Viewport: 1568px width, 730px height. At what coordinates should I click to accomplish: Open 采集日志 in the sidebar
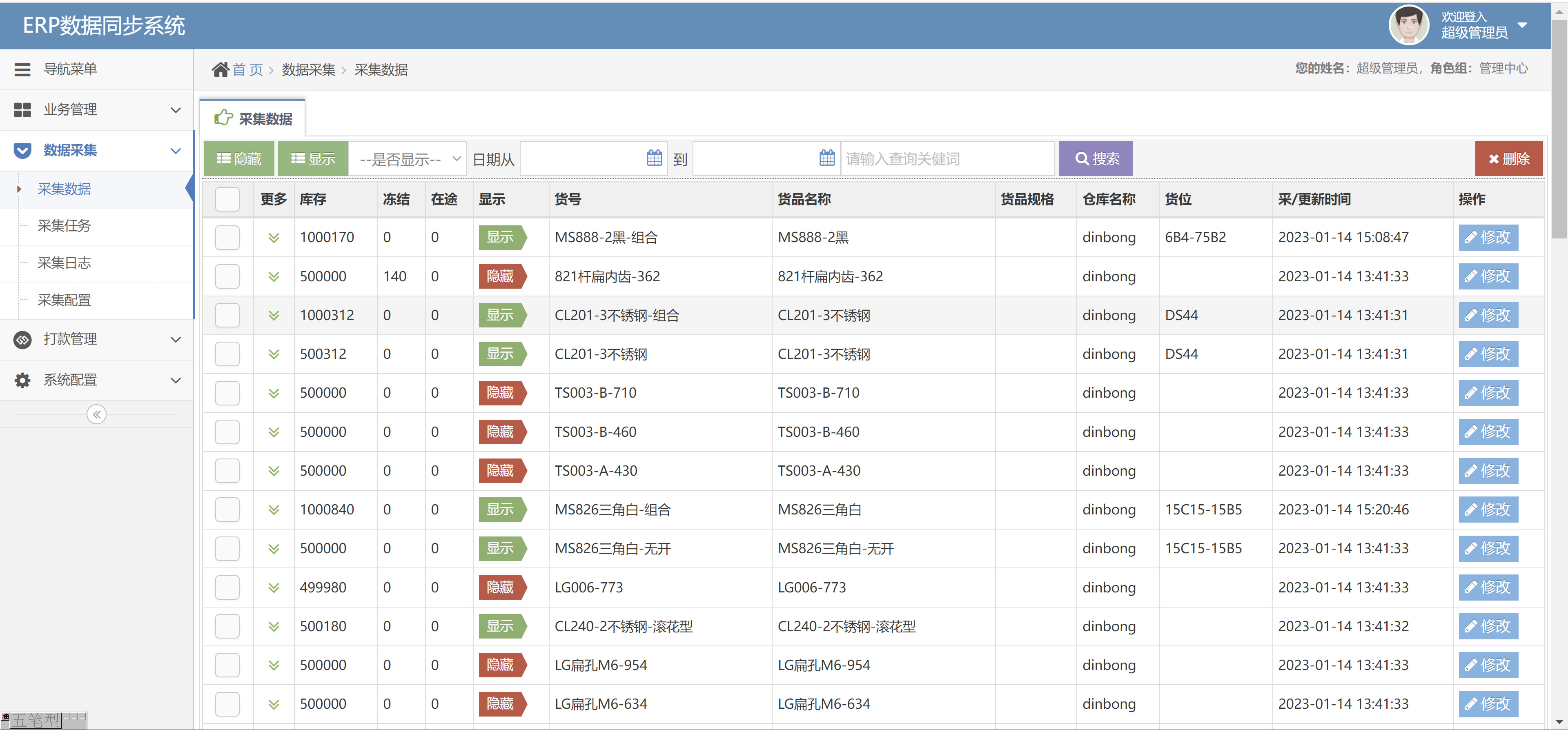(64, 263)
